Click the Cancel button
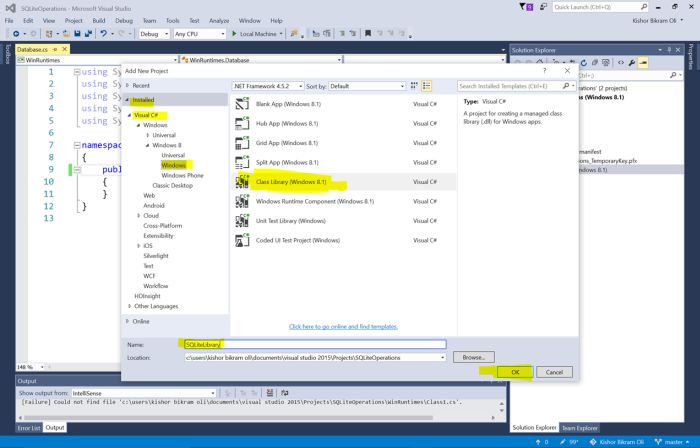This screenshot has height=448, width=700. click(x=554, y=372)
